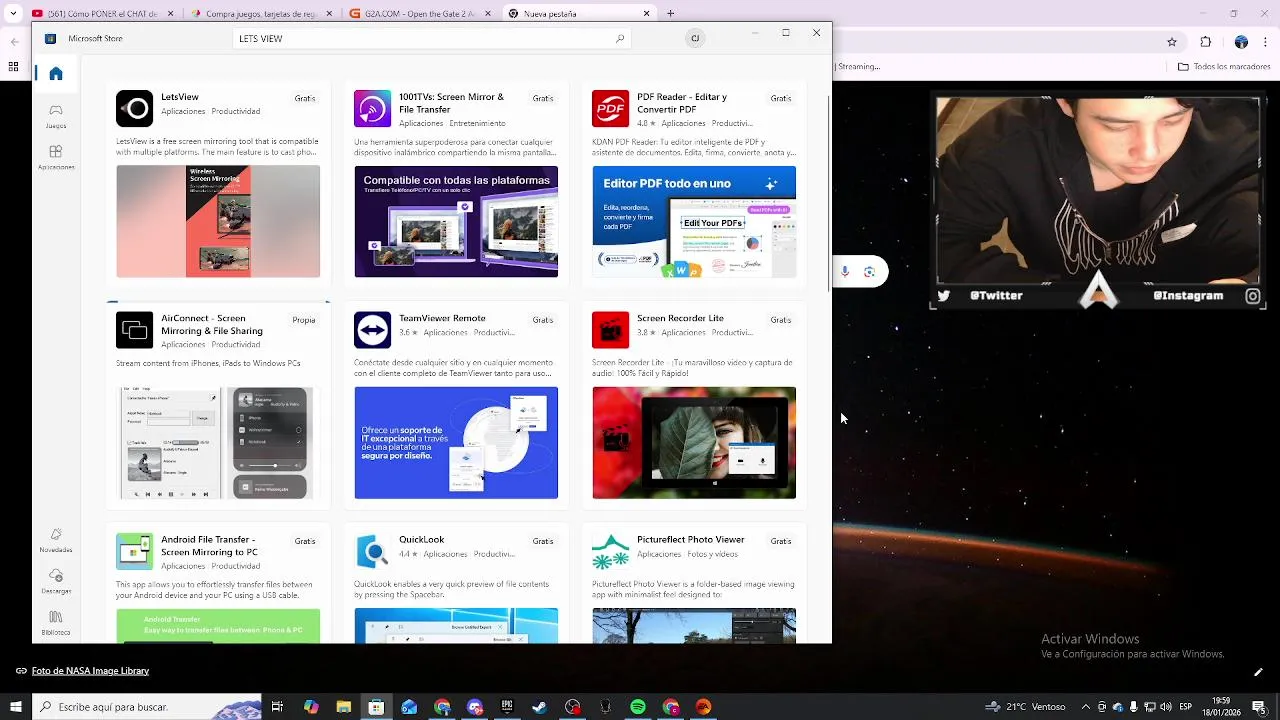The height and width of the screenshot is (720, 1280).
Task: Click Gratis button on 1001TVs card
Action: [543, 98]
